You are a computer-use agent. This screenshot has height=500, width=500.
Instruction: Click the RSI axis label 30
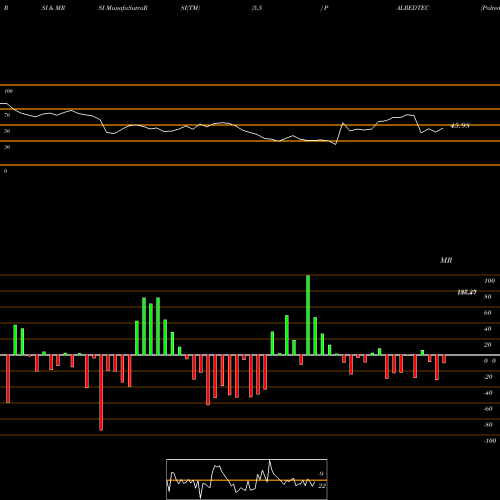[x=7, y=147]
